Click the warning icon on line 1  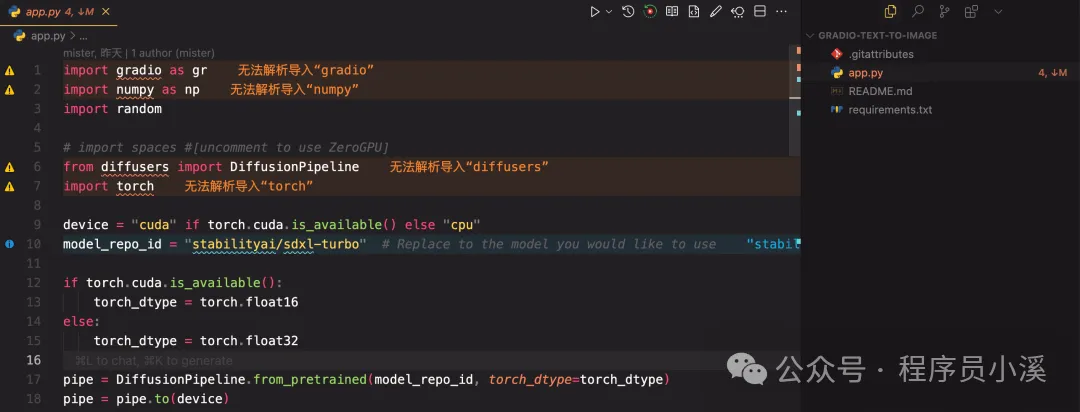10,70
